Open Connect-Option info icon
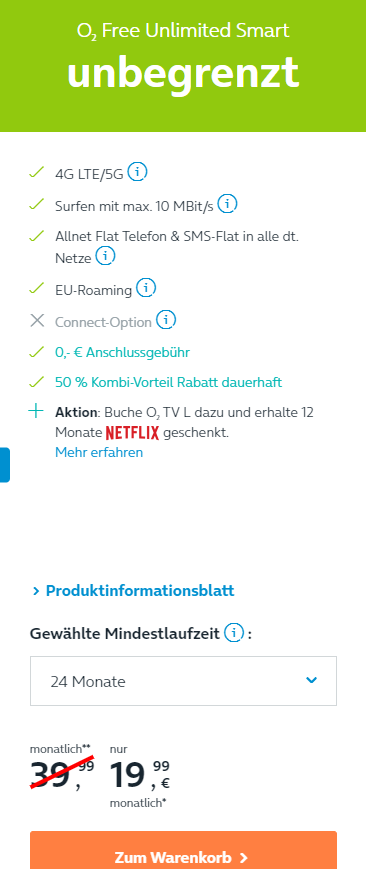 (x=166, y=320)
